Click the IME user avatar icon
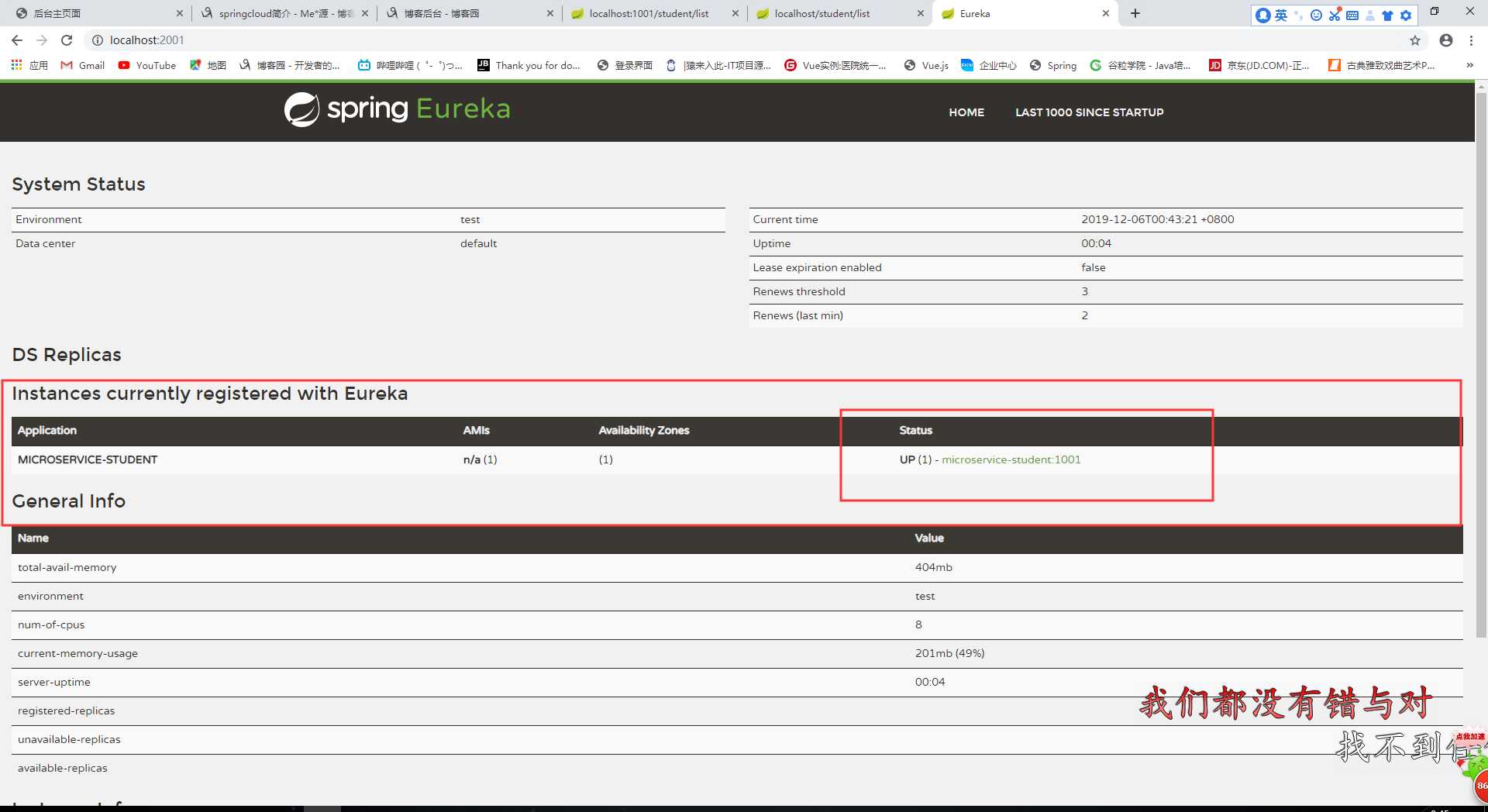This screenshot has height=812, width=1488. pos(1263,15)
